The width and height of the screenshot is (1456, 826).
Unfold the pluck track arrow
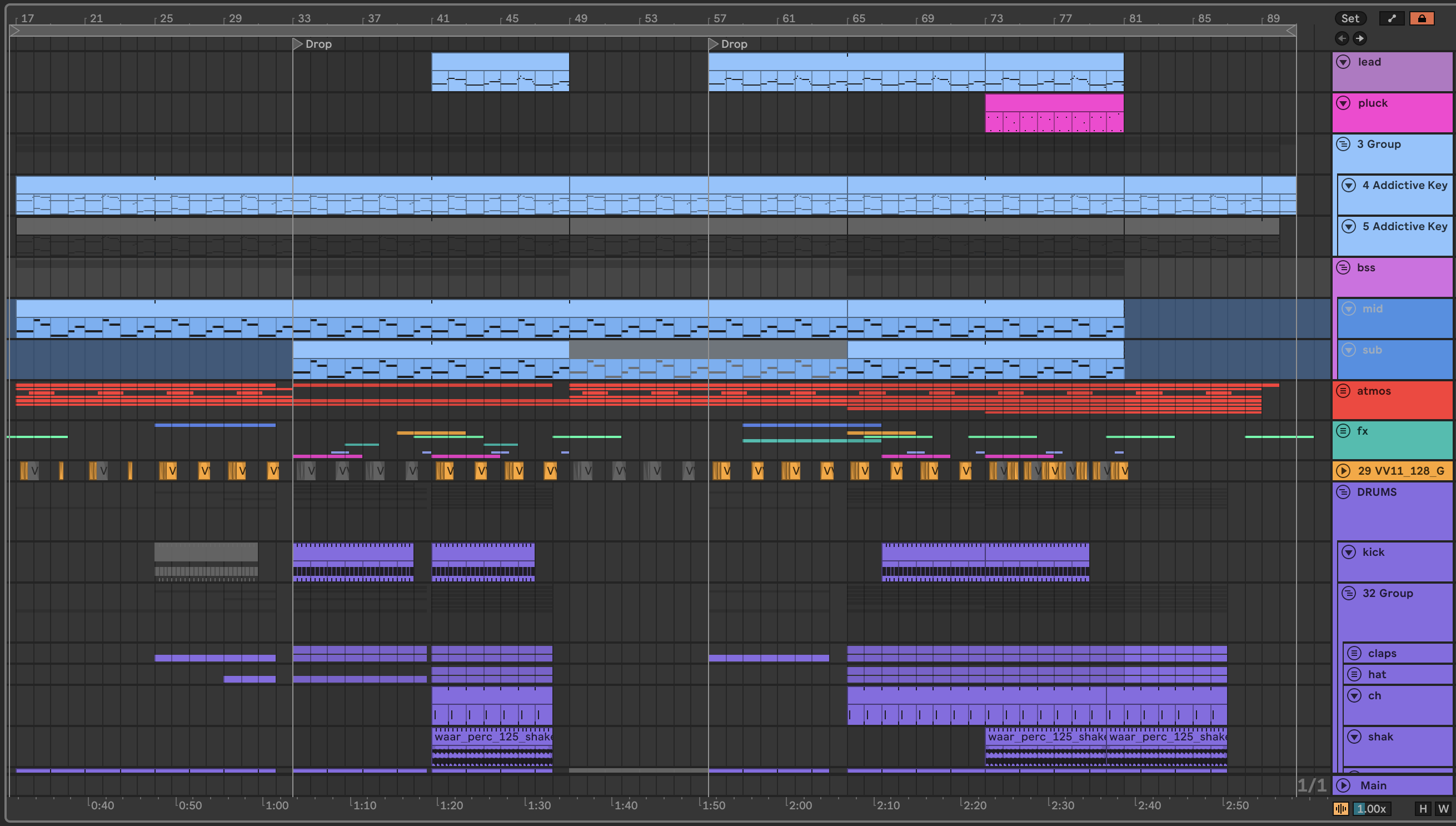tap(1343, 103)
